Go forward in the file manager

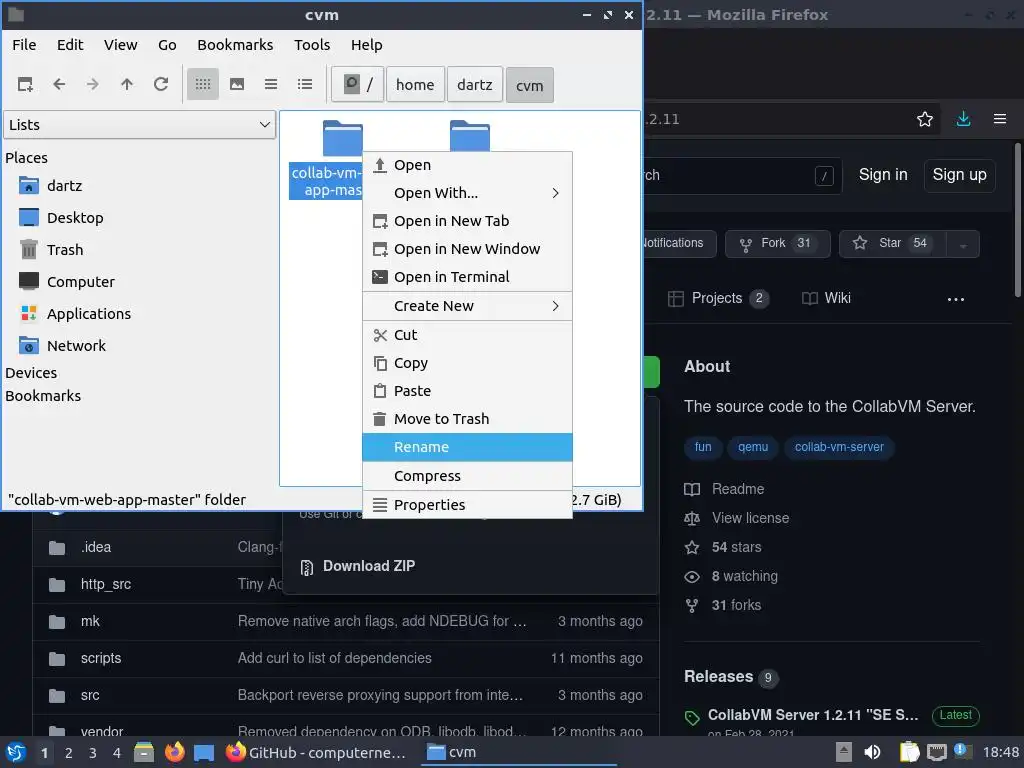[93, 84]
